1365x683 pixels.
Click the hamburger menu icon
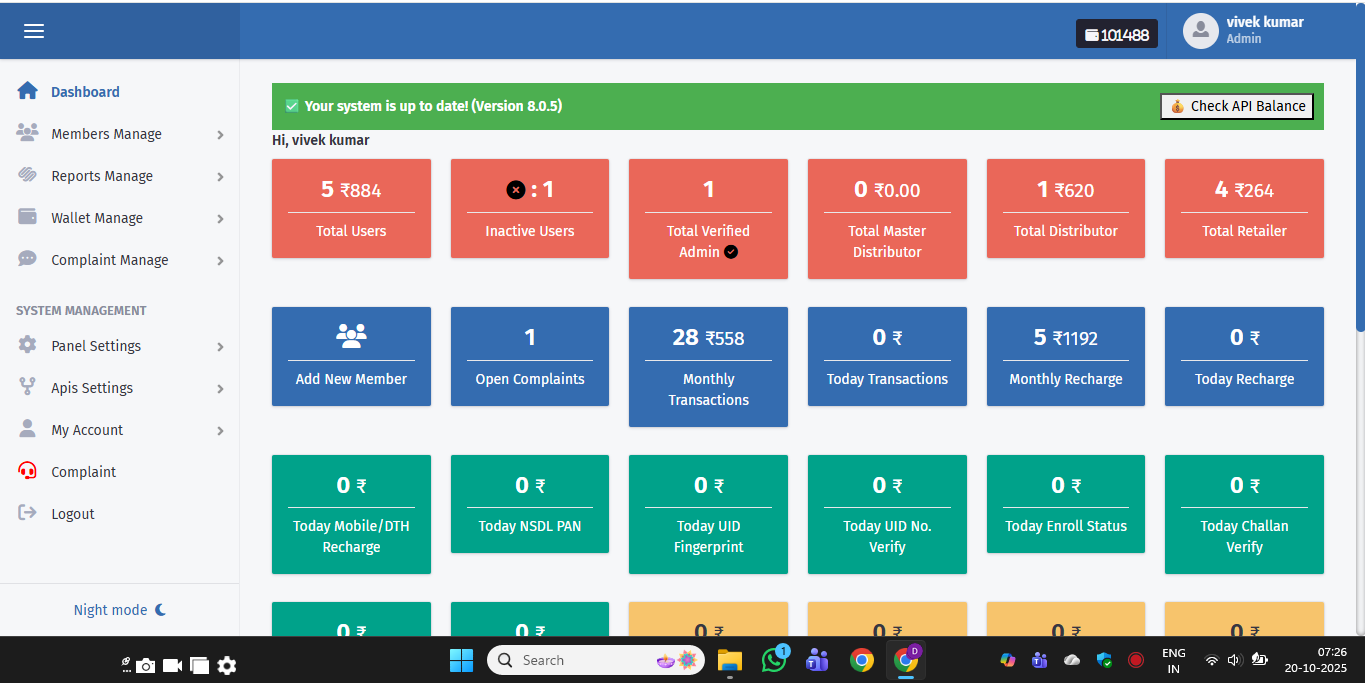(x=34, y=31)
